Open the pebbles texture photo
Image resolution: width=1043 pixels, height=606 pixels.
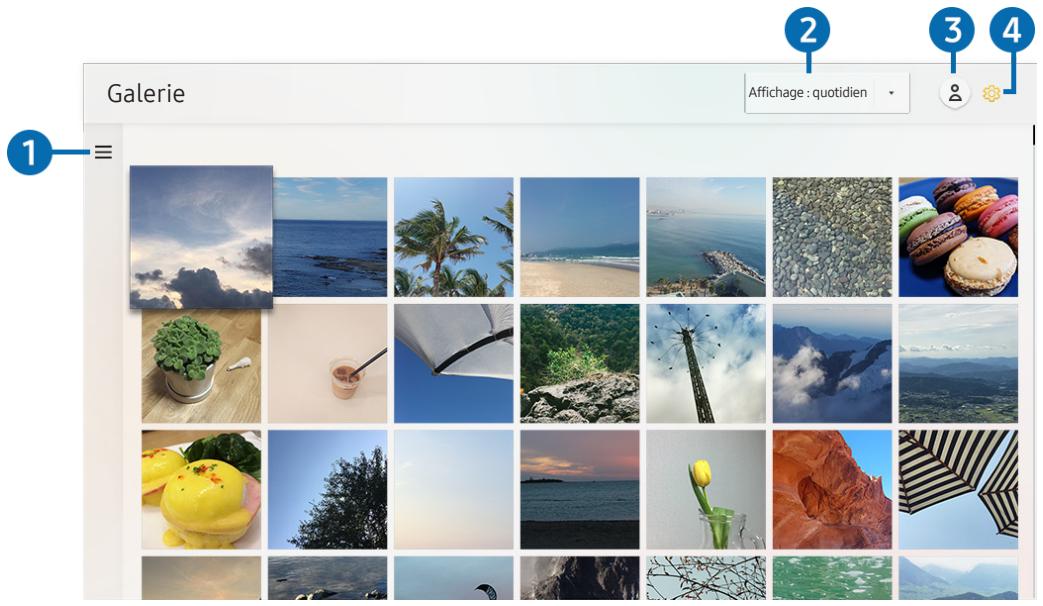click(x=832, y=237)
